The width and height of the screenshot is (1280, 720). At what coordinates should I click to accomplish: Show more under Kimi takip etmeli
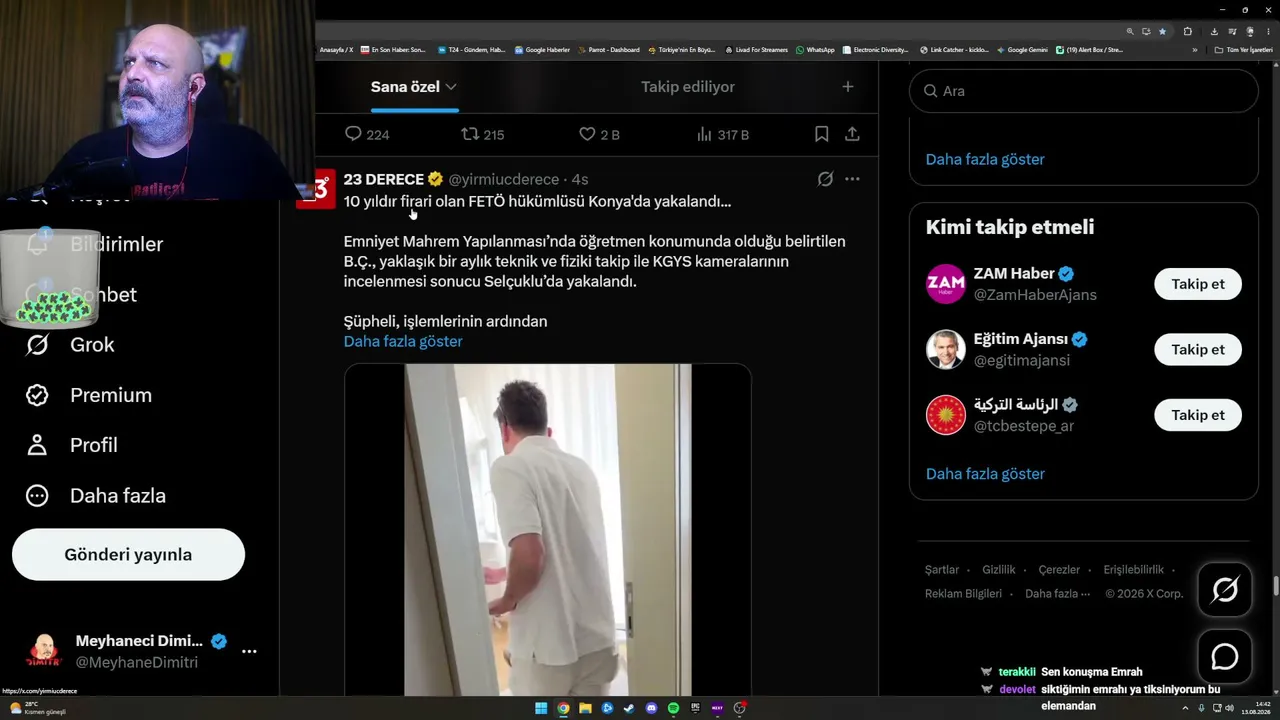point(985,474)
